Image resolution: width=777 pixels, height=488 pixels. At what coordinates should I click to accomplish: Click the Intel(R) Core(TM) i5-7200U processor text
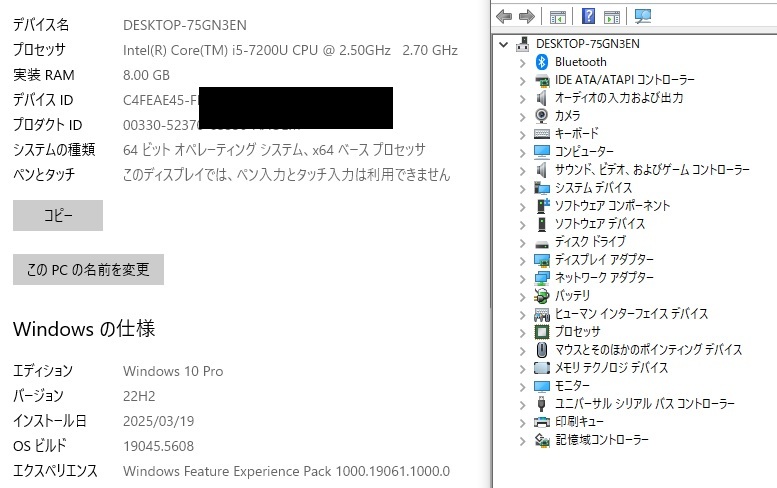pyautogui.click(x=290, y=50)
